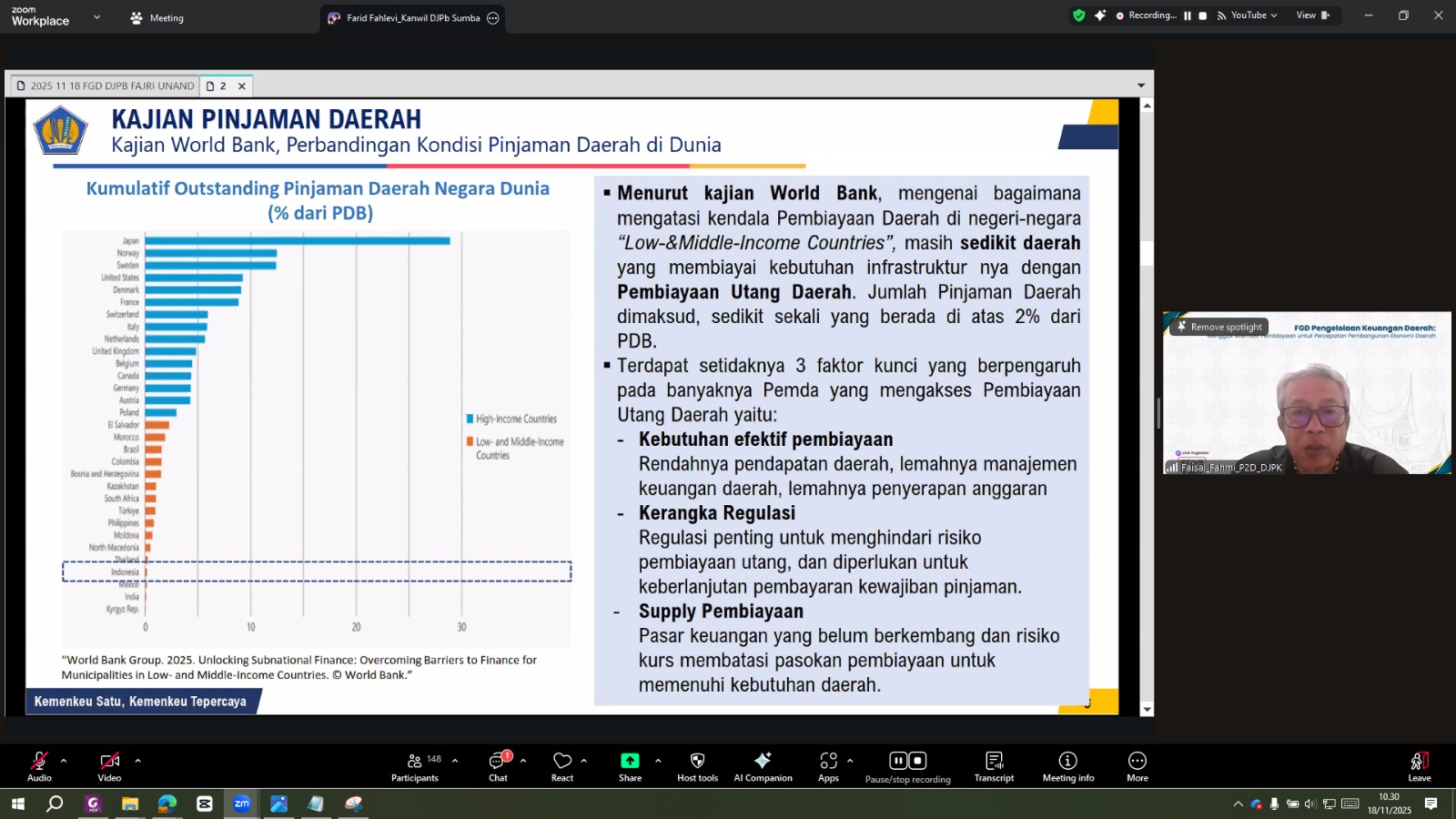Show Meeting info

click(x=1067, y=766)
